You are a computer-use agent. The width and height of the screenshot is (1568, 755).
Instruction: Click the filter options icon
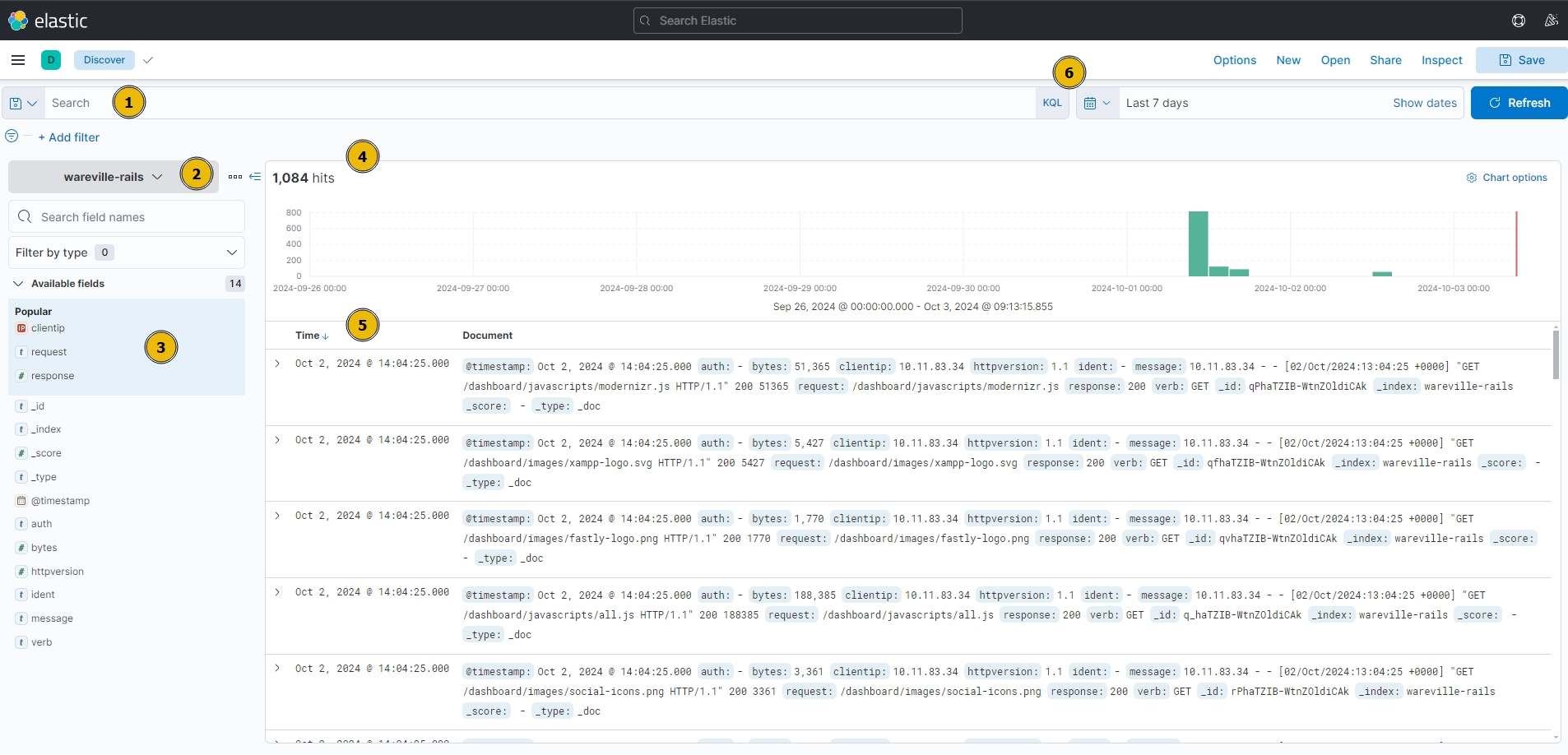[12, 136]
